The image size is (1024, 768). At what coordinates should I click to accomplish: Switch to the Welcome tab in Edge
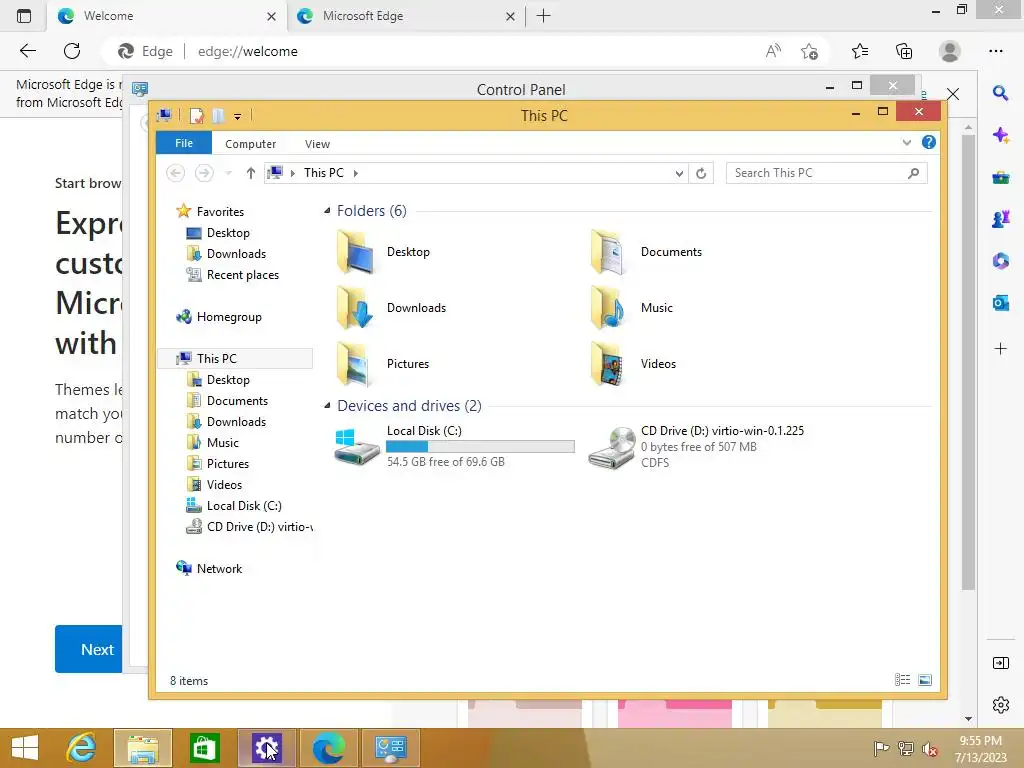coord(165,16)
